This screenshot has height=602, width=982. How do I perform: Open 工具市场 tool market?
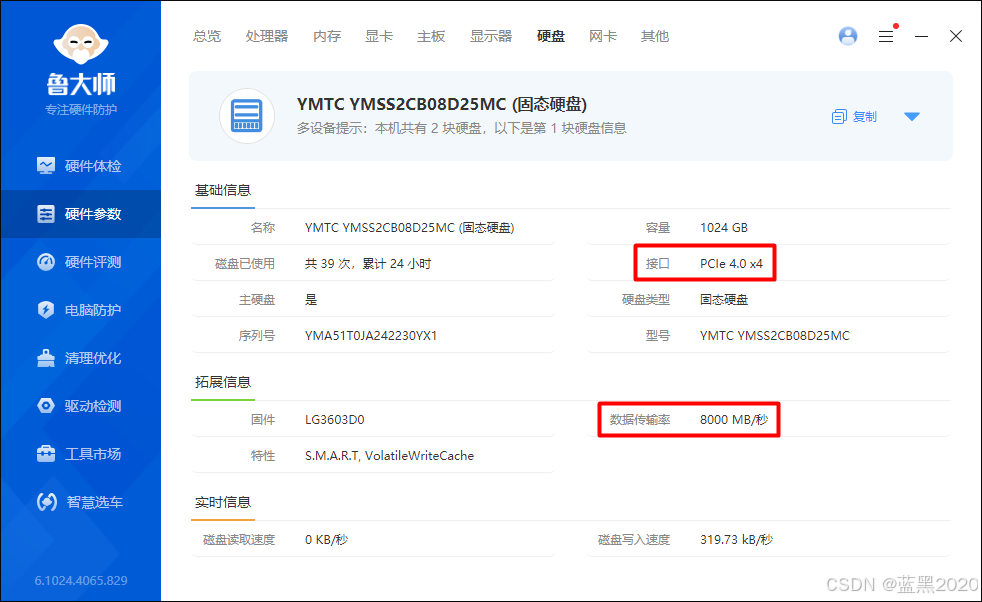[x=80, y=454]
